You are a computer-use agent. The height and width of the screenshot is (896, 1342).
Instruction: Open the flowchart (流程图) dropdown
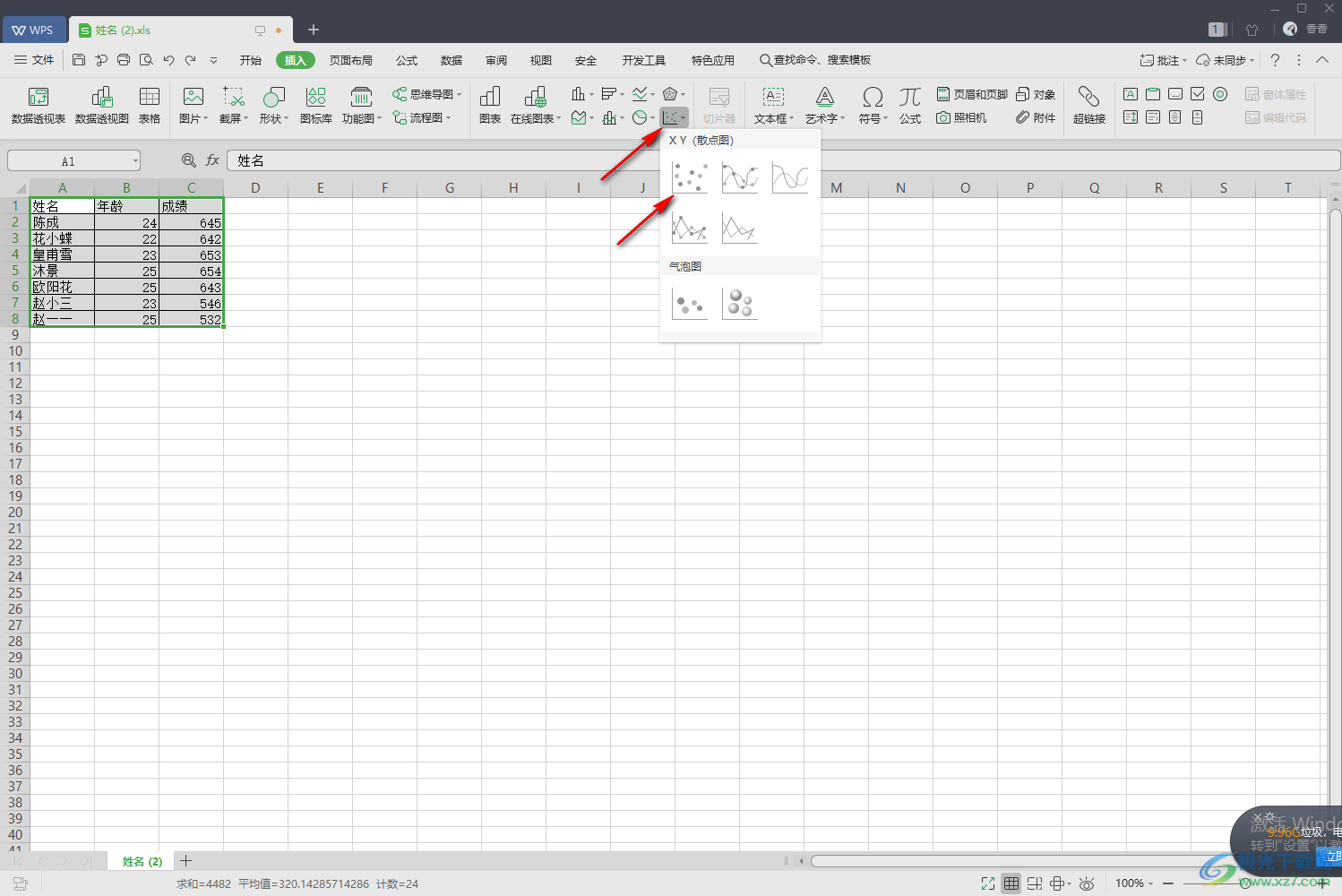pyautogui.click(x=422, y=117)
